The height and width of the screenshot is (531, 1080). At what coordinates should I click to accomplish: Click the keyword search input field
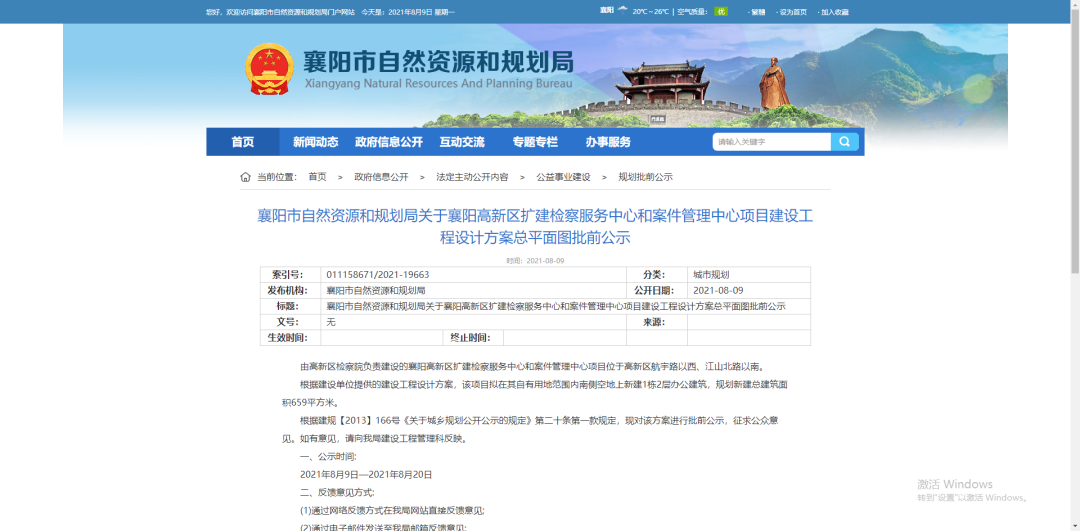point(771,142)
